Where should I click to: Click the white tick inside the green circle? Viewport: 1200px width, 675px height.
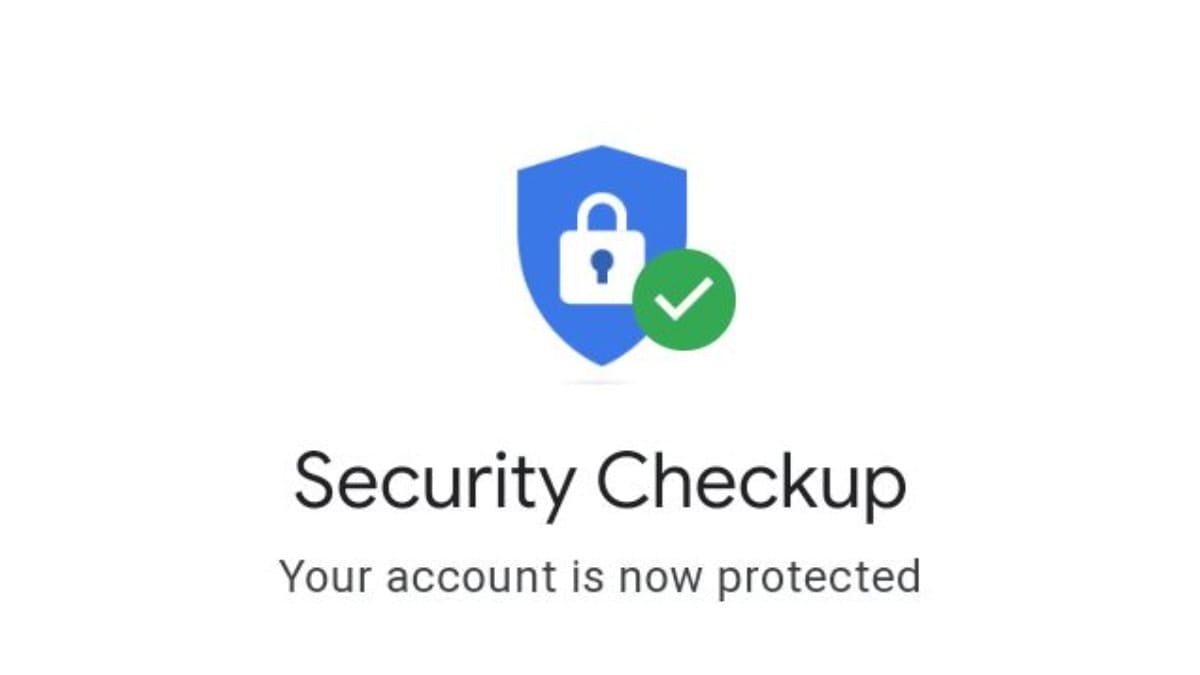(x=684, y=299)
